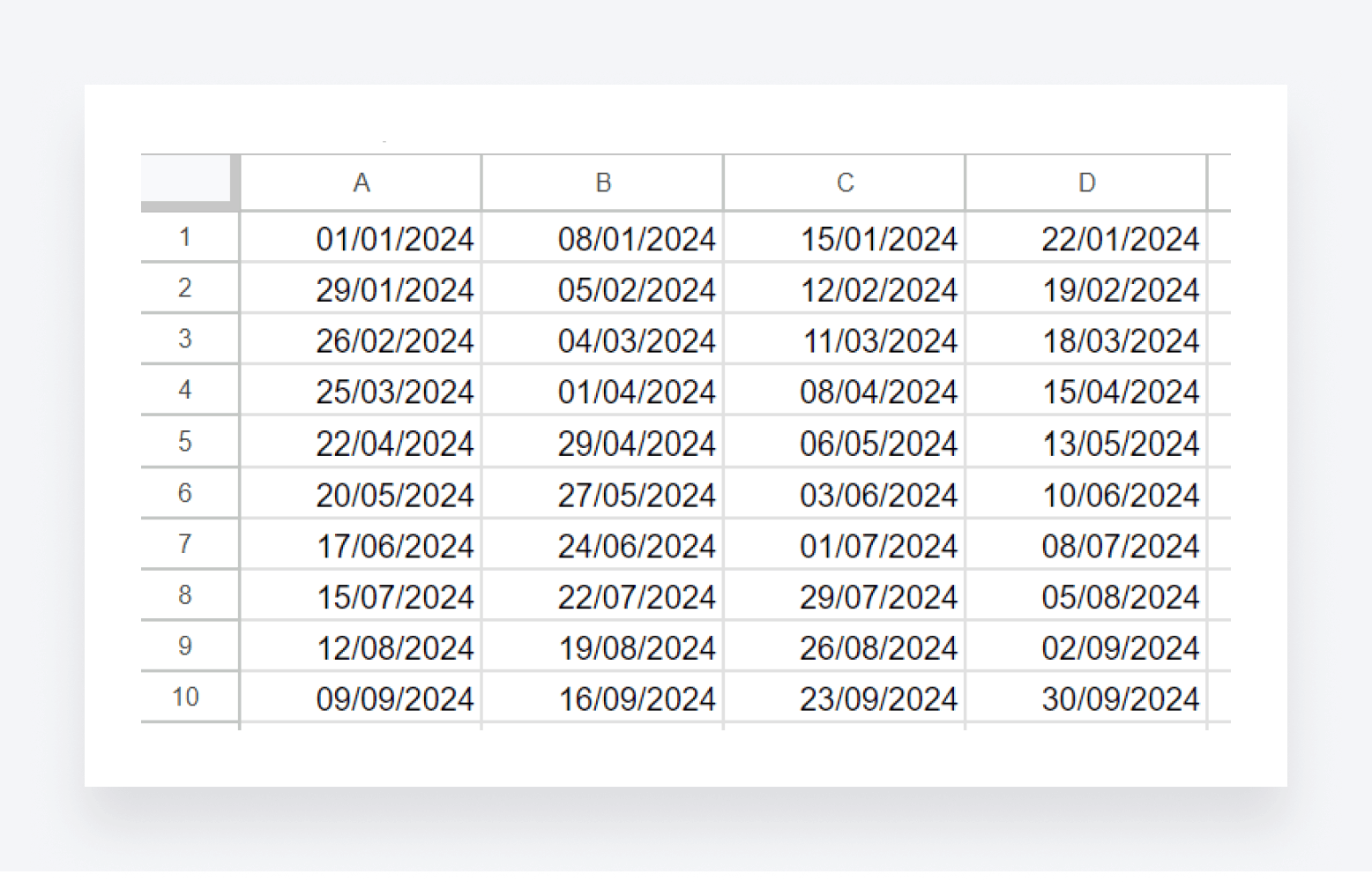Click cell containing 25/03/2024
The image size is (1372, 882).
pos(361,390)
